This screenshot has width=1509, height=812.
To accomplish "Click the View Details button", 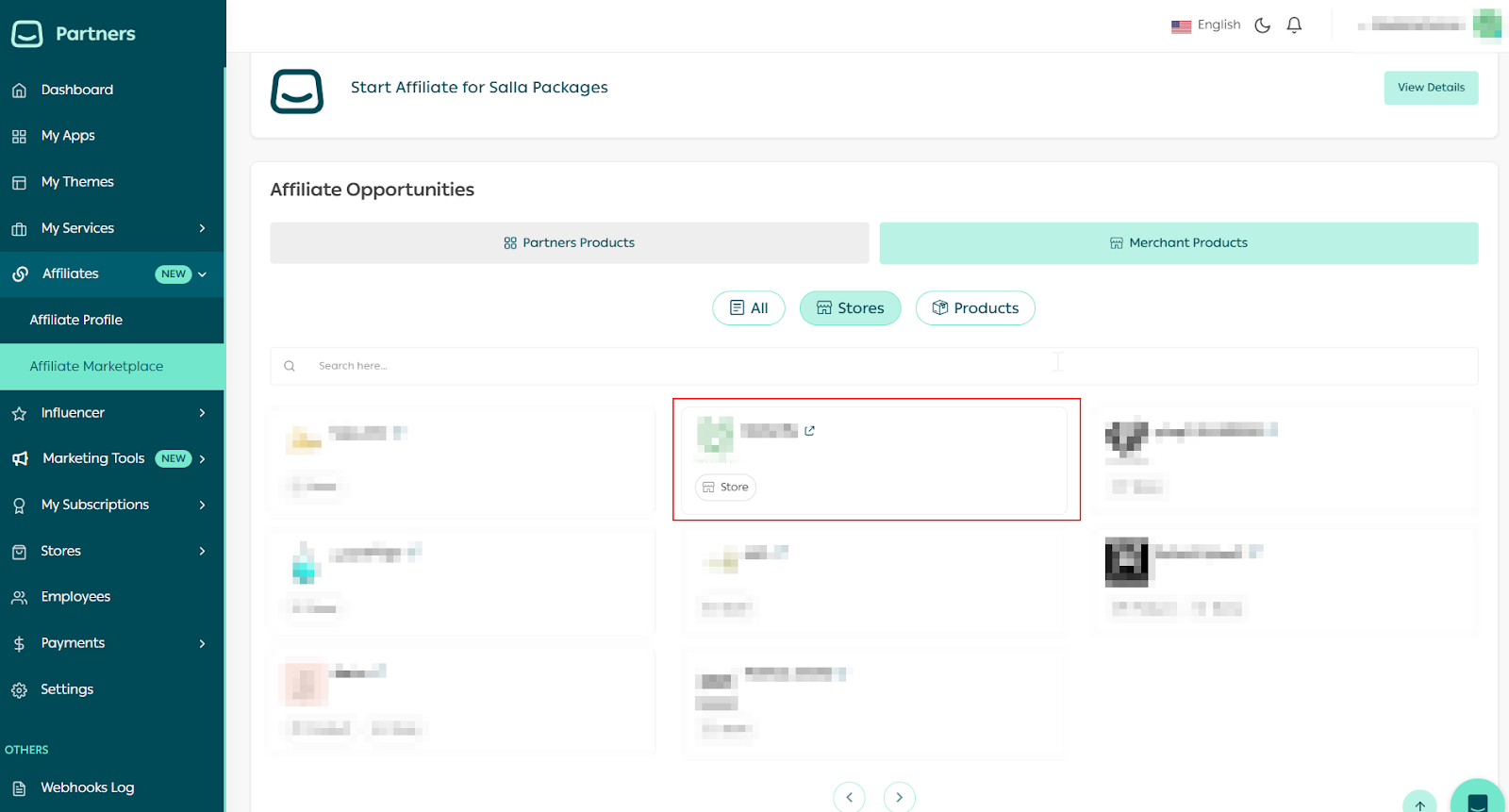I will click(1431, 88).
